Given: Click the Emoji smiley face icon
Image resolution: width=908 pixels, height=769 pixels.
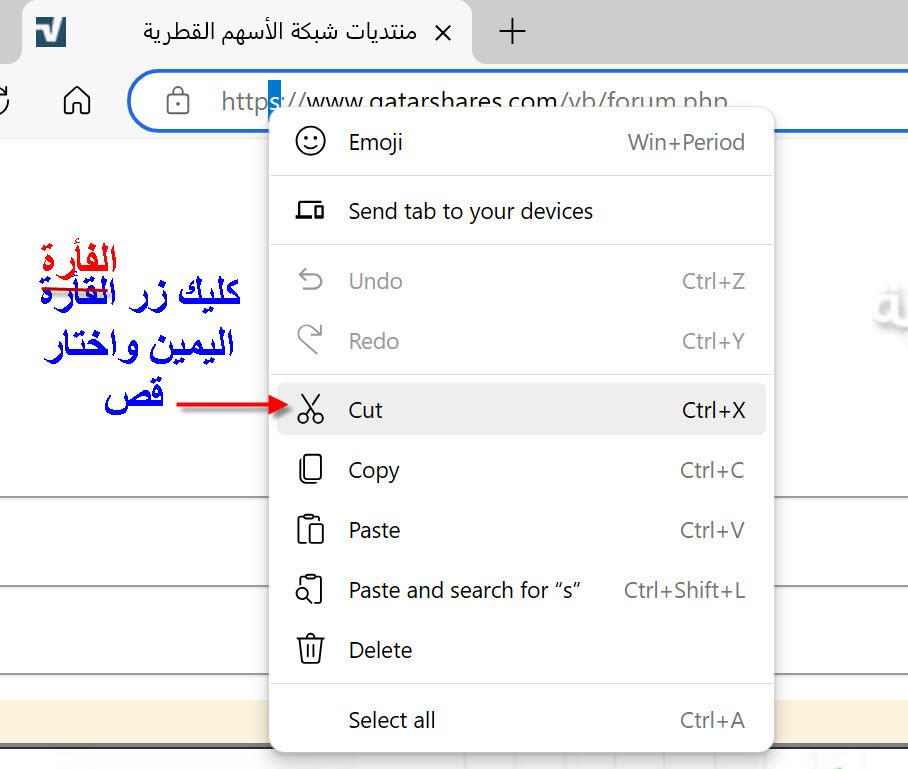Looking at the screenshot, I should [x=310, y=142].
